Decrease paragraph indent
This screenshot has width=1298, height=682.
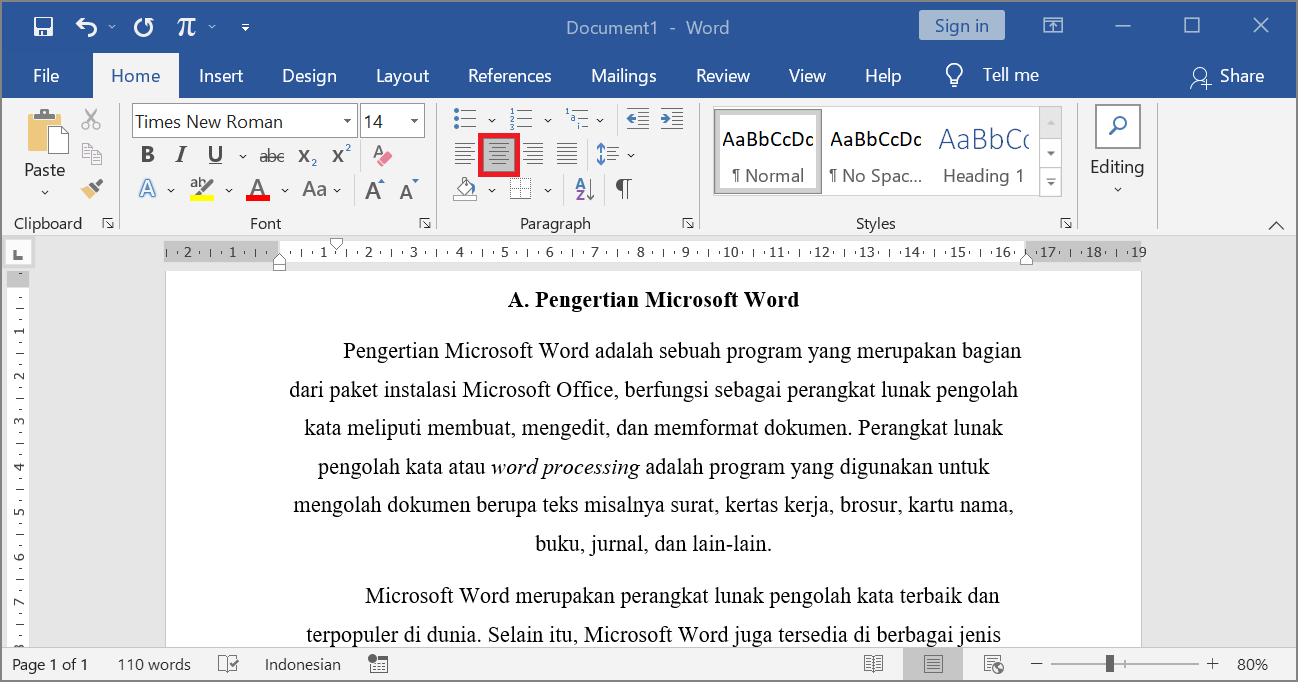click(x=638, y=119)
